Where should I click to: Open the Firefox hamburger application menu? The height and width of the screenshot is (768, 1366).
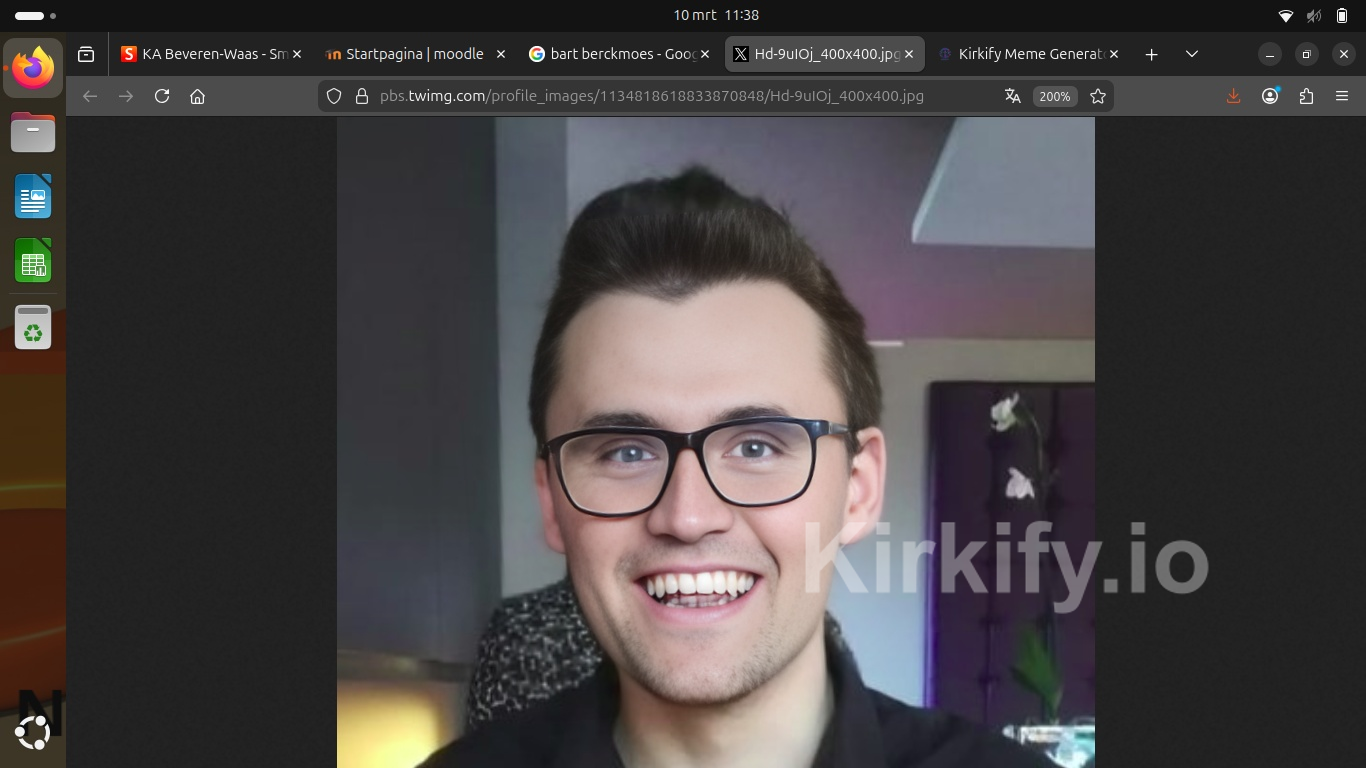tap(1342, 96)
